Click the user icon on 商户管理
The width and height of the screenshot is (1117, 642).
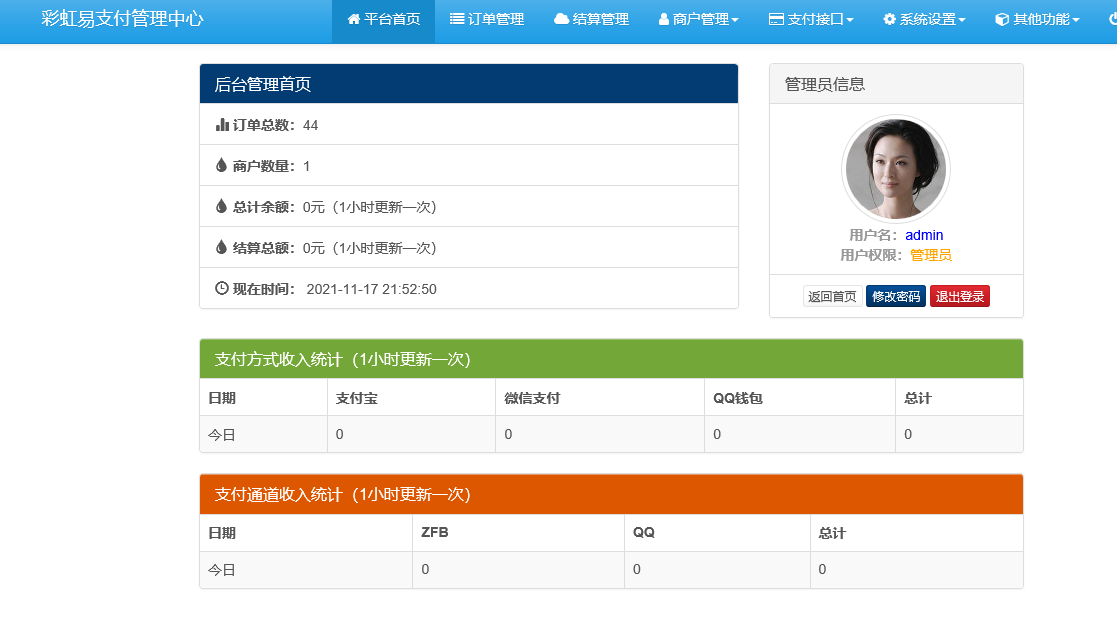pos(663,20)
